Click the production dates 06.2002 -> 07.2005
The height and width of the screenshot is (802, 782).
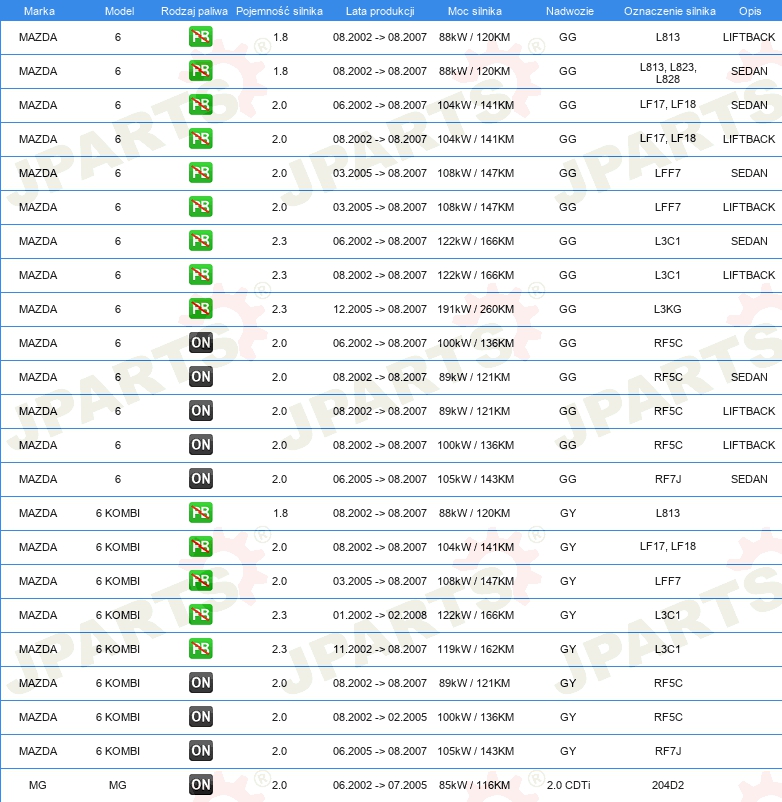tap(380, 785)
